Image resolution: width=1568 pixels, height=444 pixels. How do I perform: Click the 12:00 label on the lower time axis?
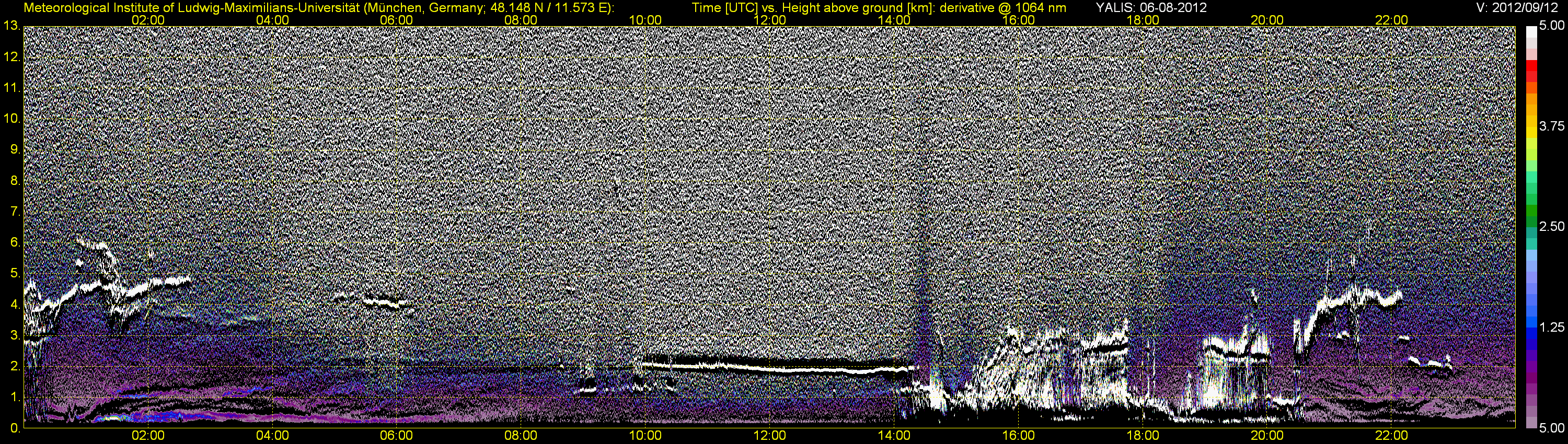coord(769,436)
